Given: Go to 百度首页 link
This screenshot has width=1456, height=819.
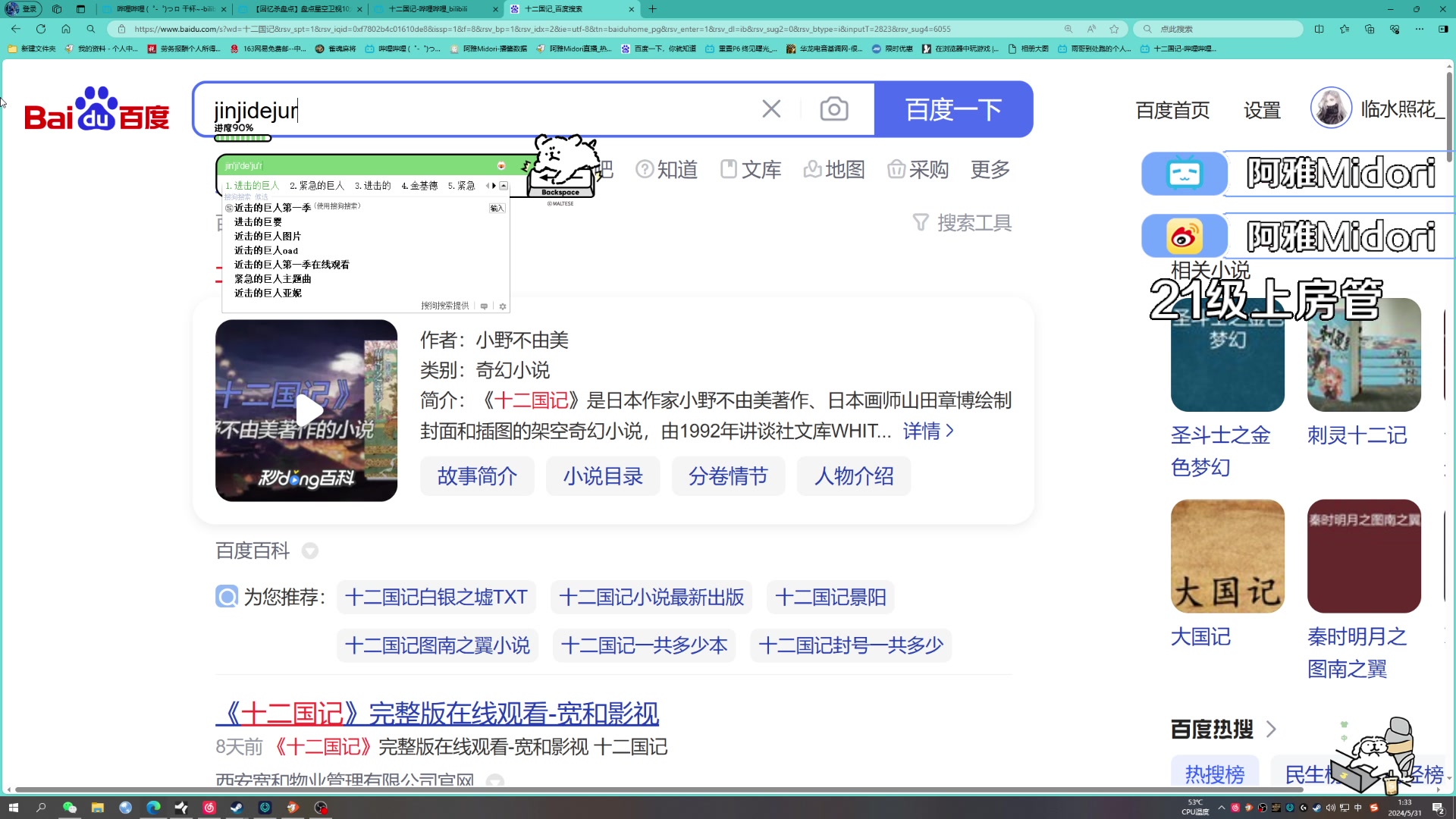Looking at the screenshot, I should [1172, 110].
